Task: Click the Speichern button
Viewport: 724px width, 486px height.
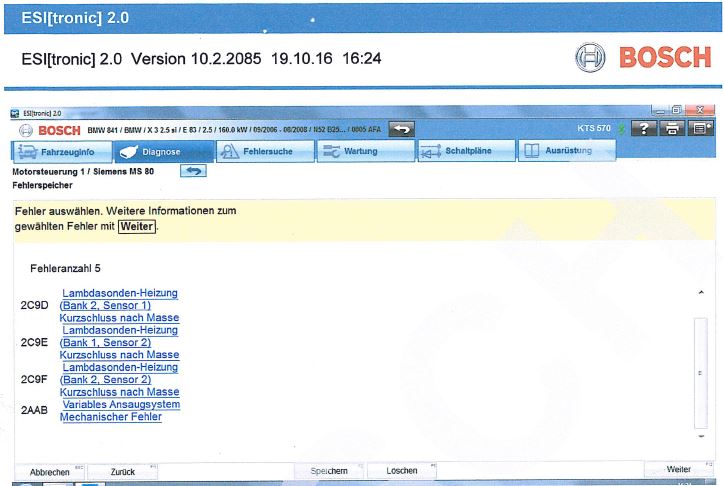Action: 329,471
